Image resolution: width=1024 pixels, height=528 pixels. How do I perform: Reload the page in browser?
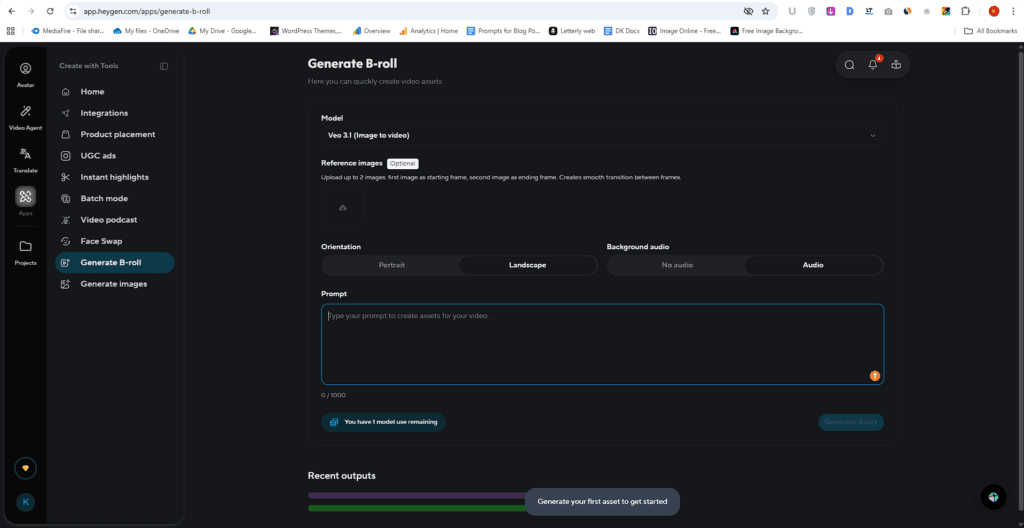50,11
